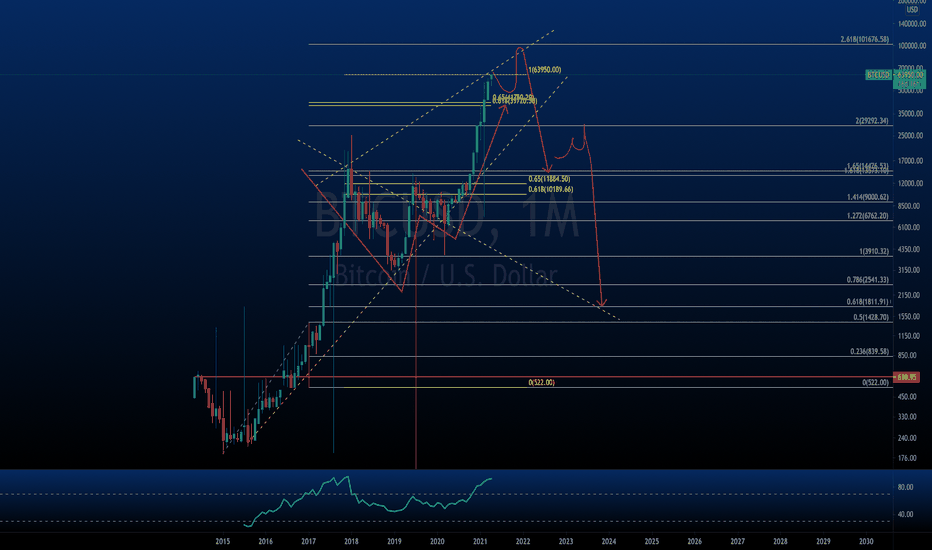Click the 2030 label on time axis

(x=866, y=541)
